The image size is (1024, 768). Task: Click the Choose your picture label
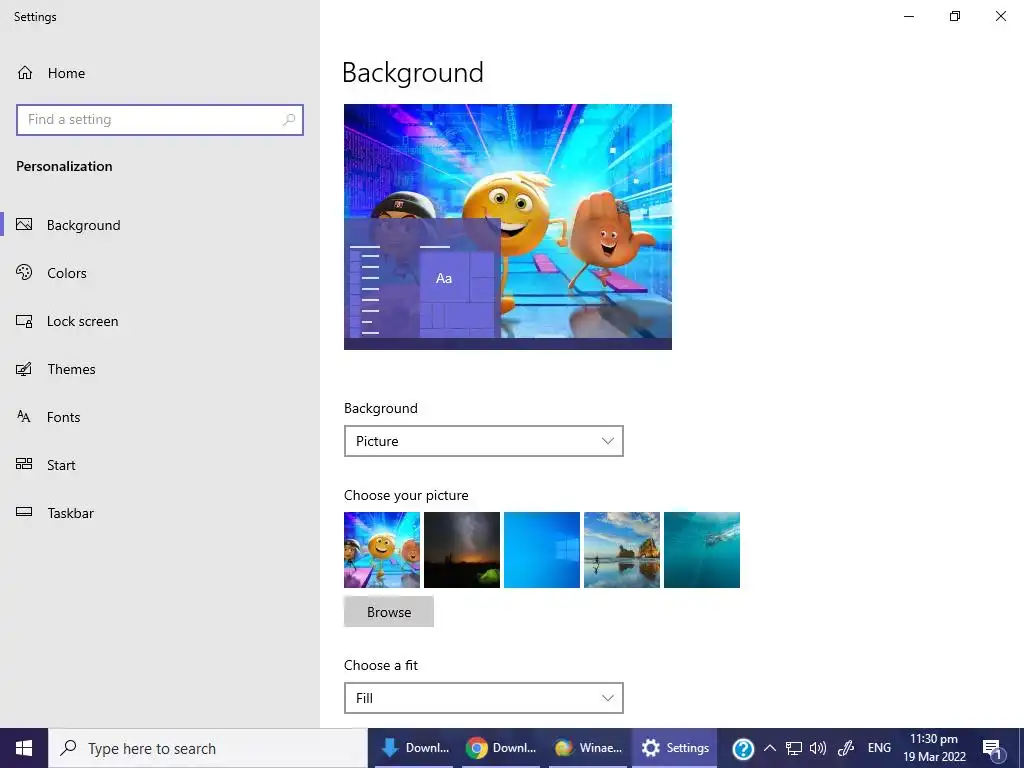406,495
